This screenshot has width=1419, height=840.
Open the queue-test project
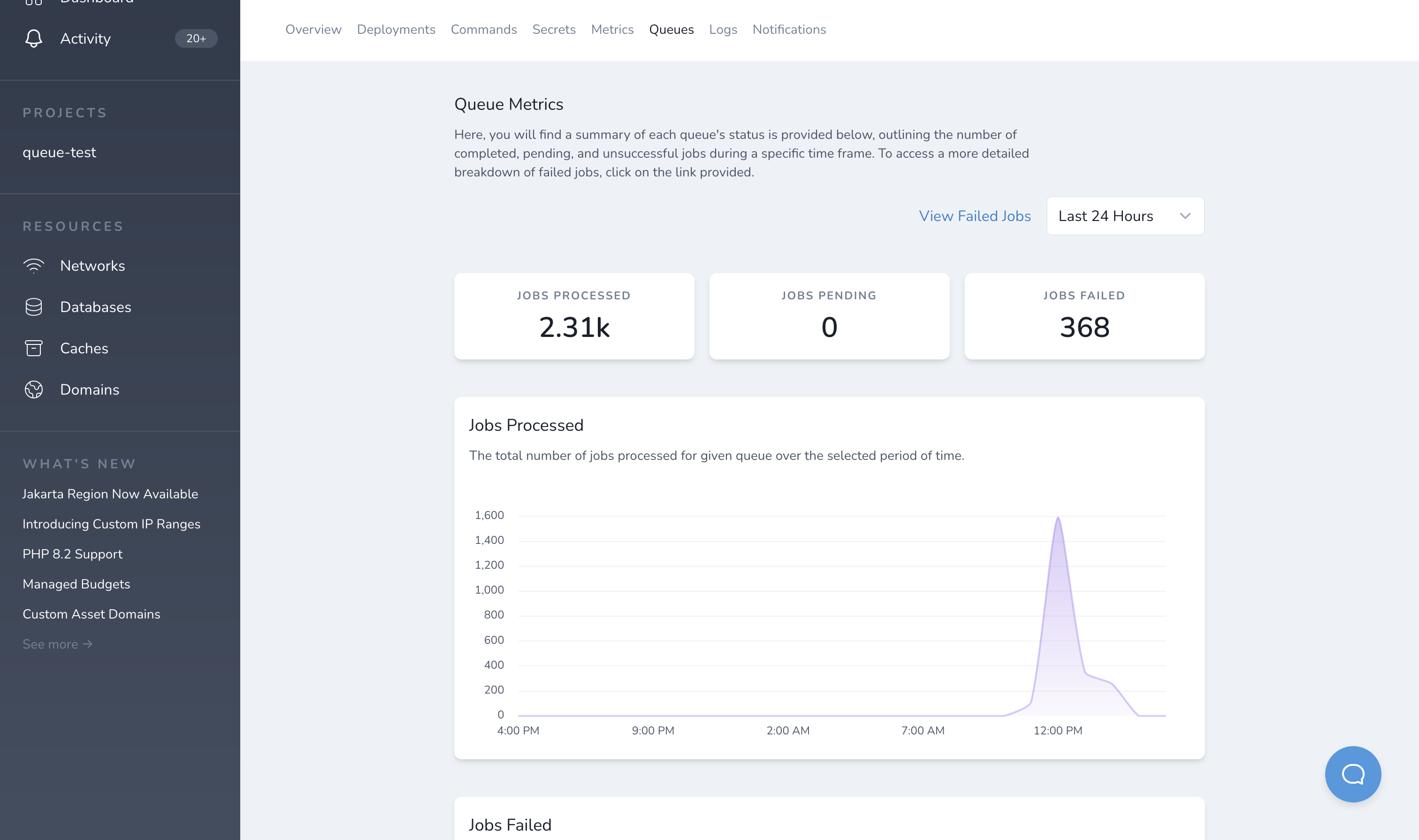(60, 152)
